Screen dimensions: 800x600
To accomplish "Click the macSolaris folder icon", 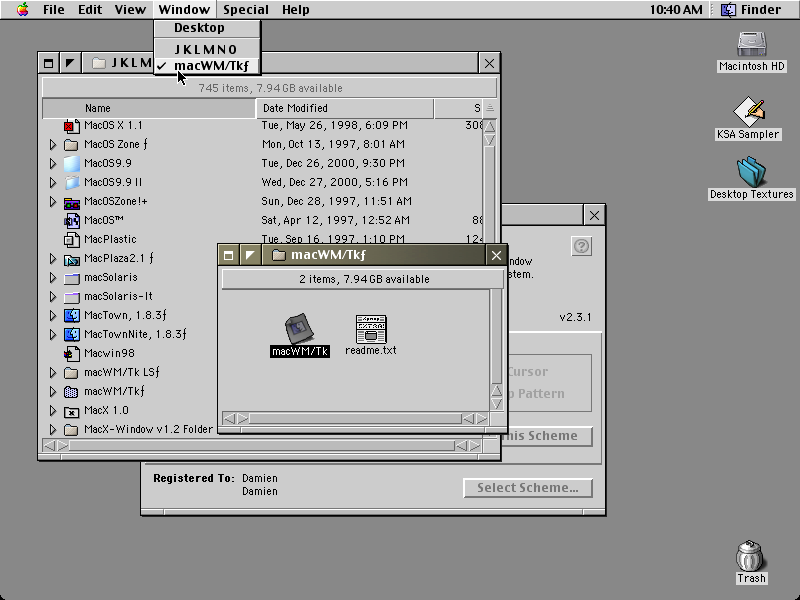I will (71, 278).
